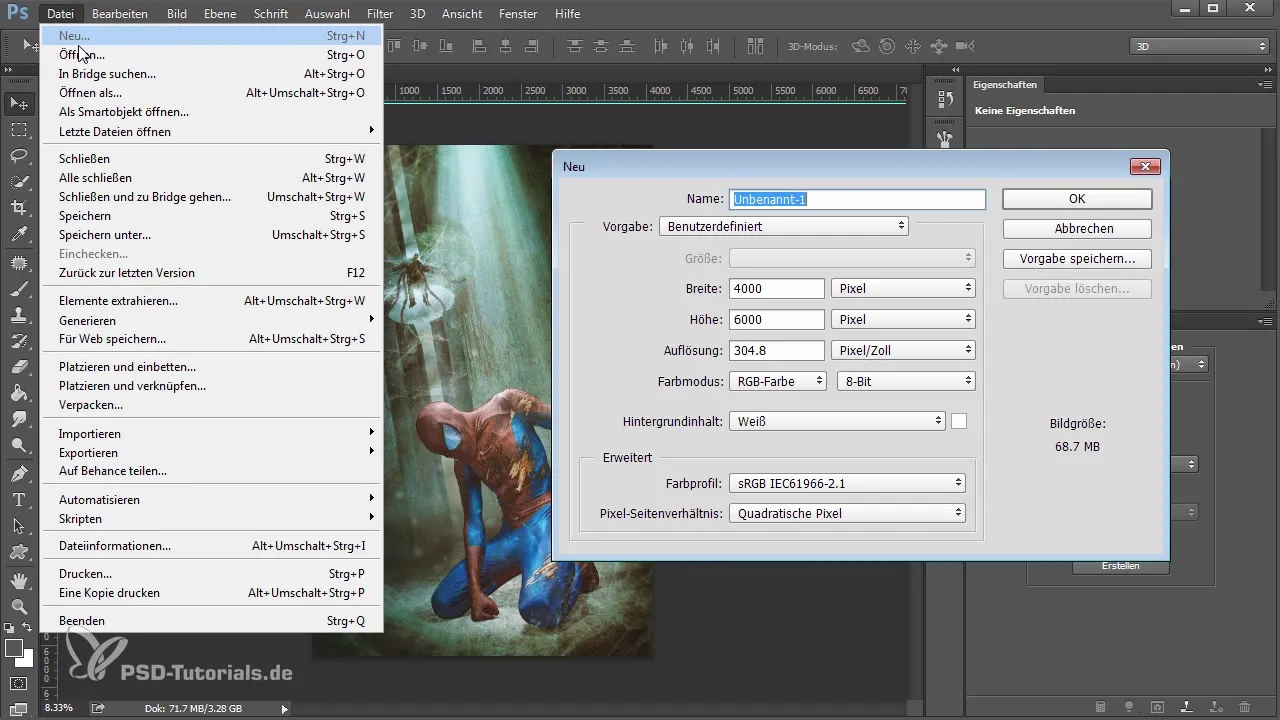Open the Pixel-Seitenverhältnis dropdown
Screen dimensions: 1280x720
(x=847, y=513)
